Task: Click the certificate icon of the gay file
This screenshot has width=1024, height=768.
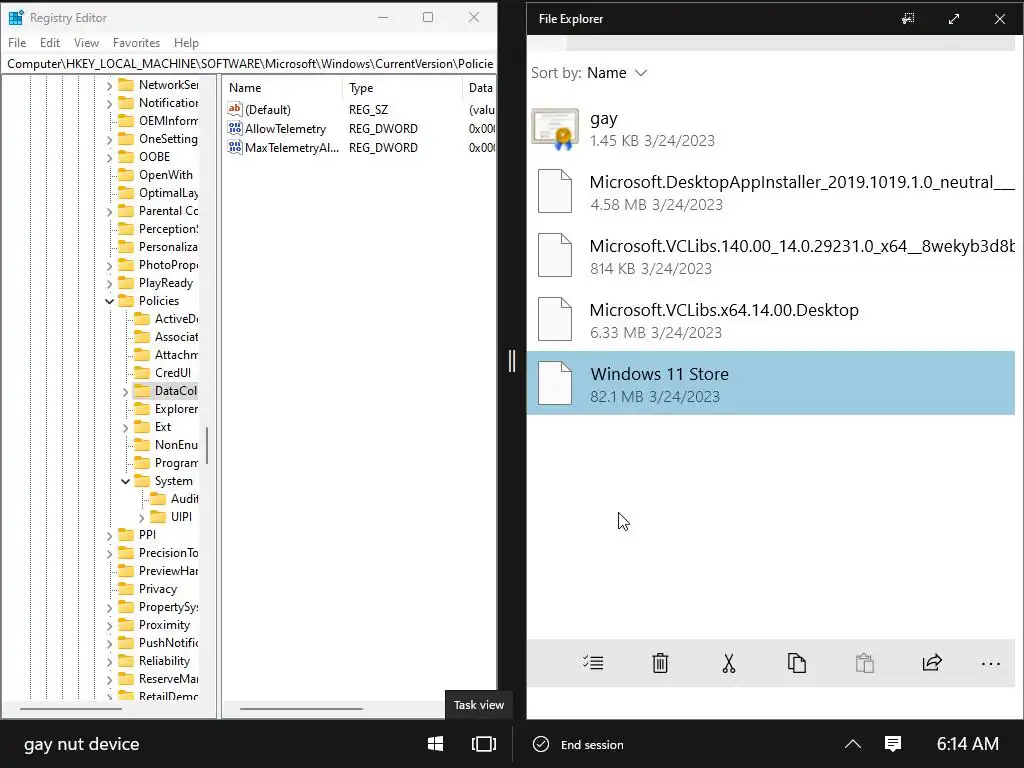Action: (x=555, y=129)
